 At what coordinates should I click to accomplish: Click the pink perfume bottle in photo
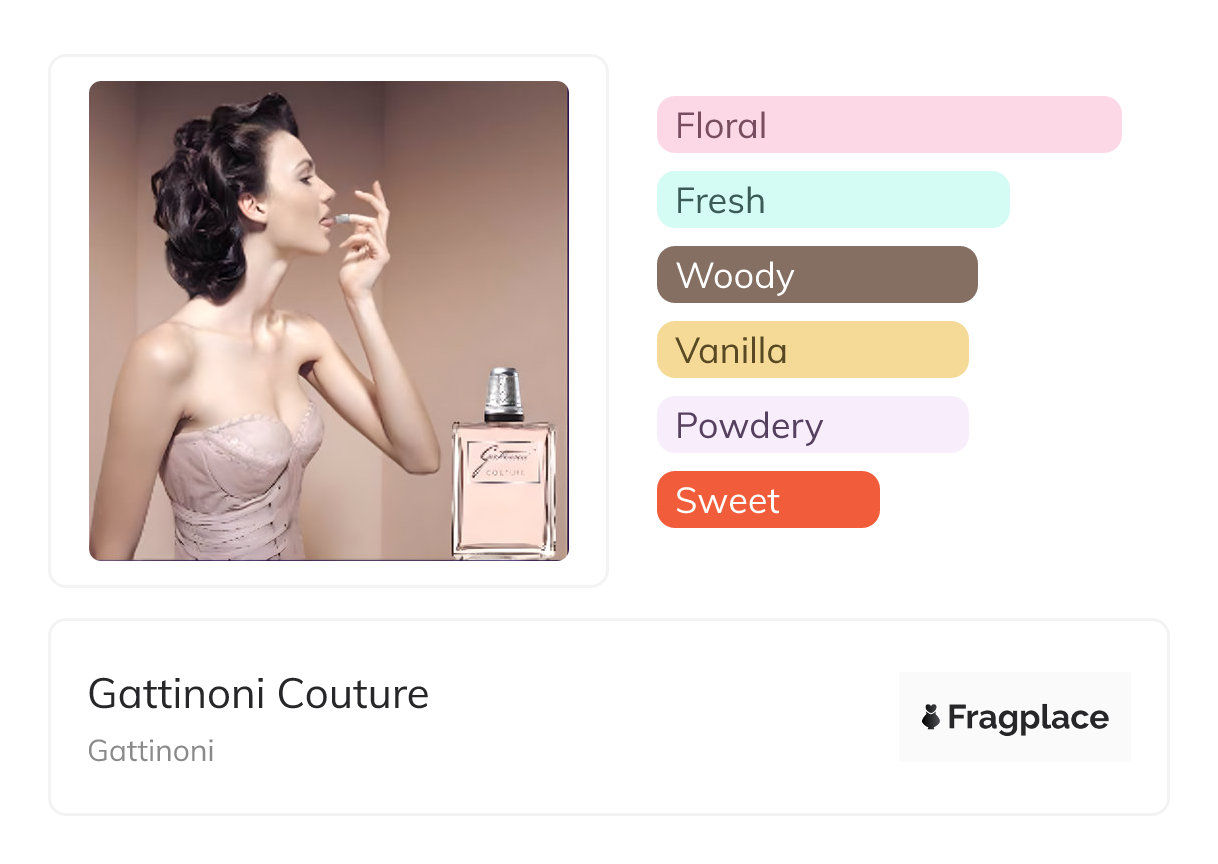[503, 464]
